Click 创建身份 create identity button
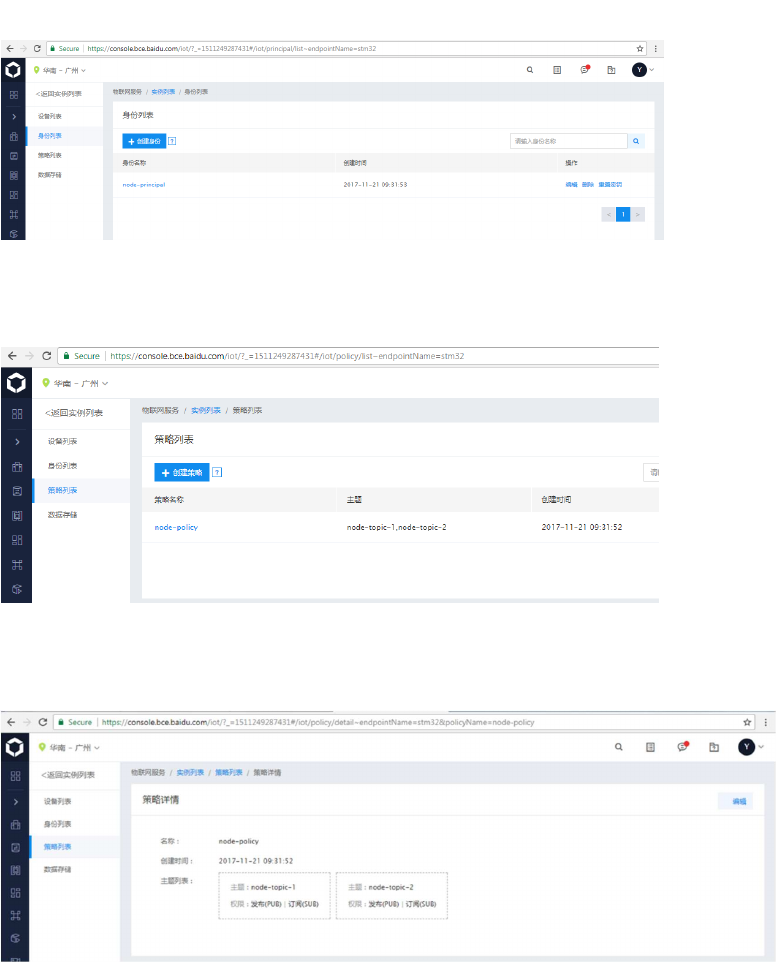The width and height of the screenshot is (776, 962). coord(144,141)
